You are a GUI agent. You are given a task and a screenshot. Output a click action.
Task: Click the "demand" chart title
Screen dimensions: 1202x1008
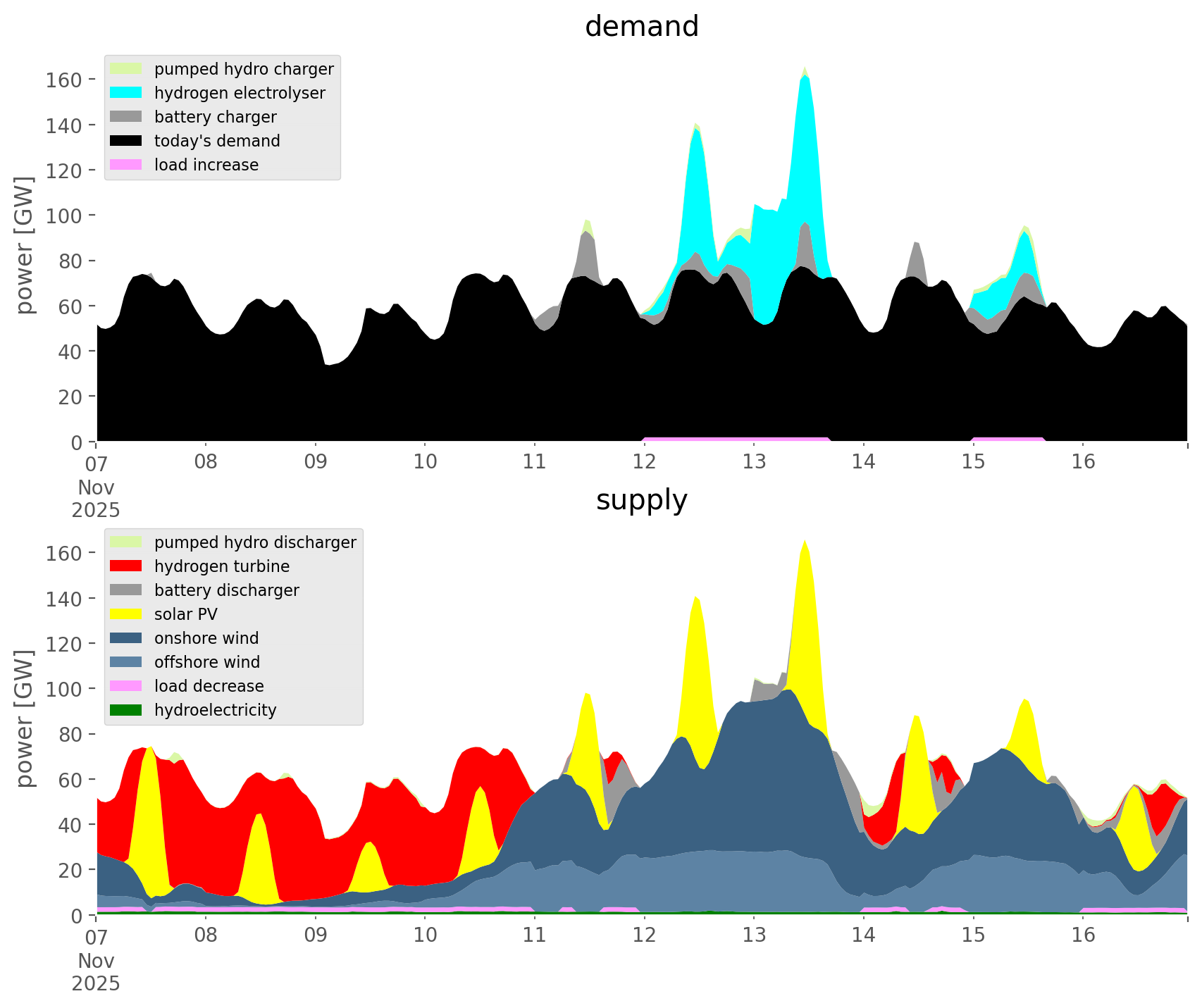click(641, 27)
